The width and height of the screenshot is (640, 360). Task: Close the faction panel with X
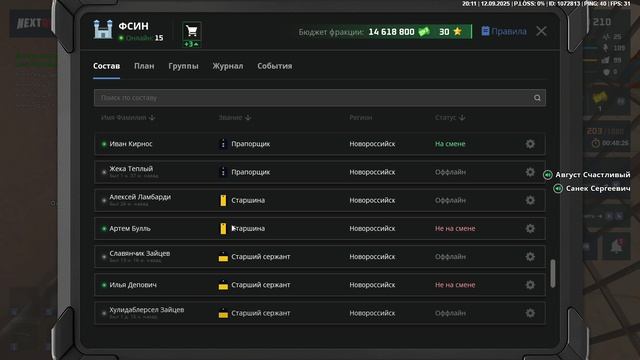[x=541, y=31]
